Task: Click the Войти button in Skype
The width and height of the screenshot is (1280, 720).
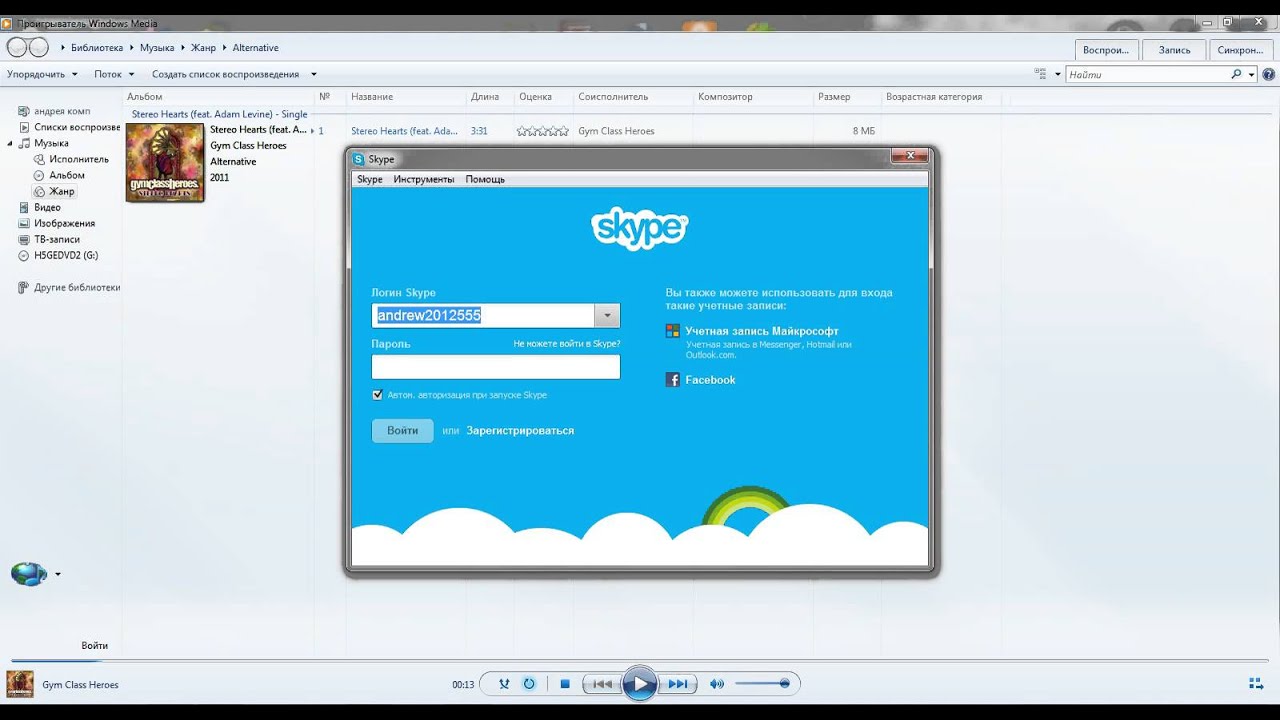Action: tap(403, 430)
